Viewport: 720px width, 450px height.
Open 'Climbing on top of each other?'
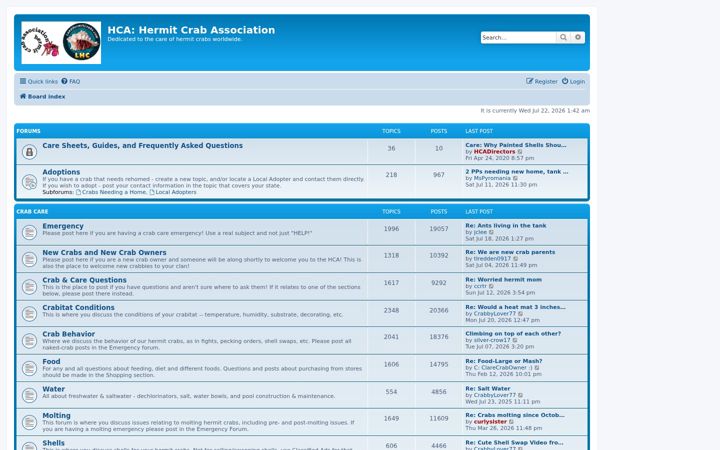513,334
